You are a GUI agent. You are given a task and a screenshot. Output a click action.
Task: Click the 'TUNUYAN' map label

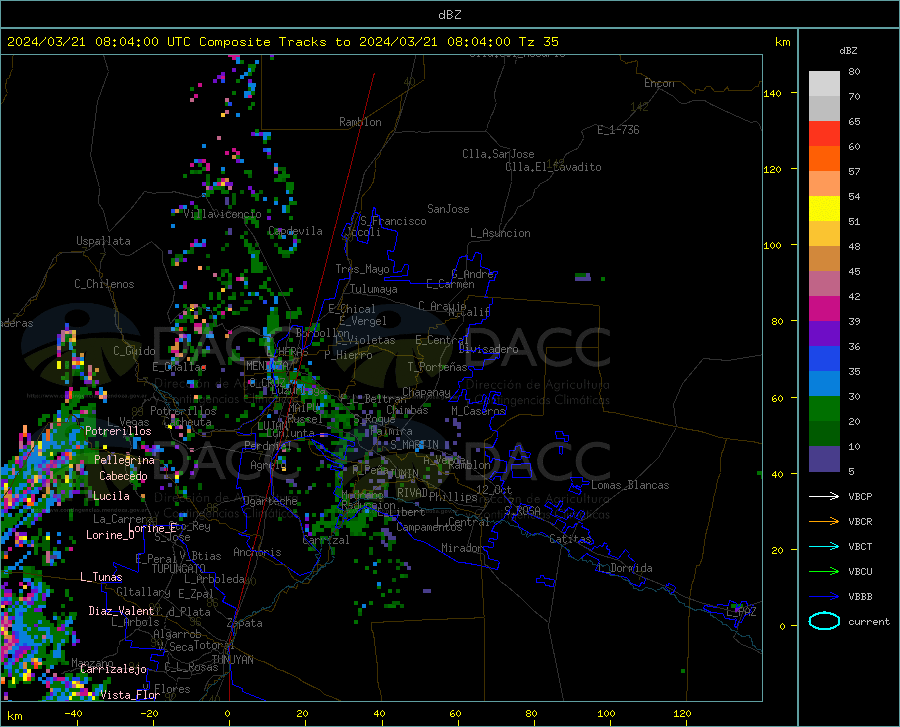[232, 660]
